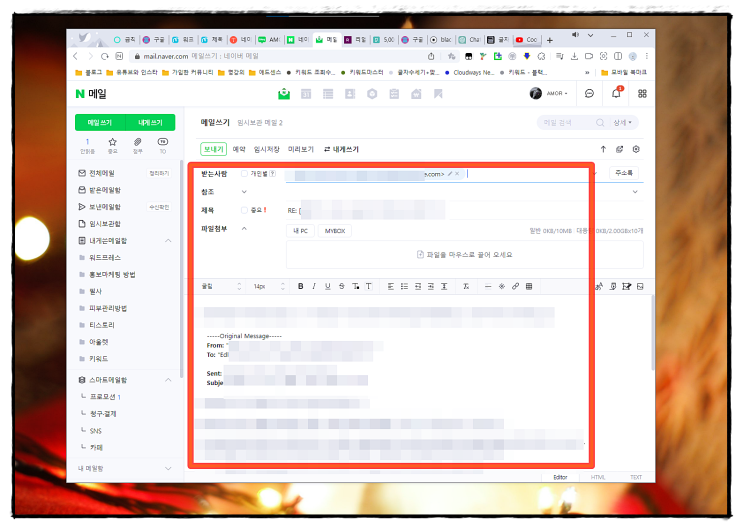Open the 보낸메일함 sent folder
This screenshot has width=743, height=529.
click(105, 207)
